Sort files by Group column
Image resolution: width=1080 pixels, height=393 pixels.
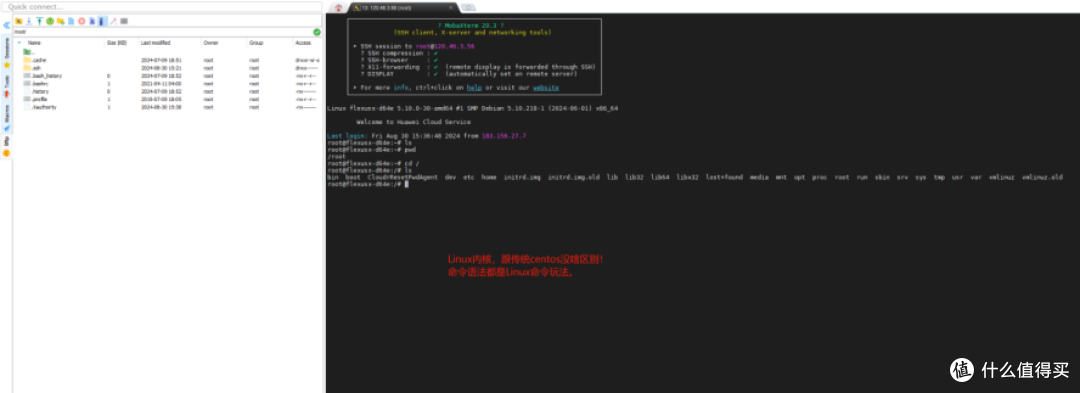pyautogui.click(x=256, y=43)
